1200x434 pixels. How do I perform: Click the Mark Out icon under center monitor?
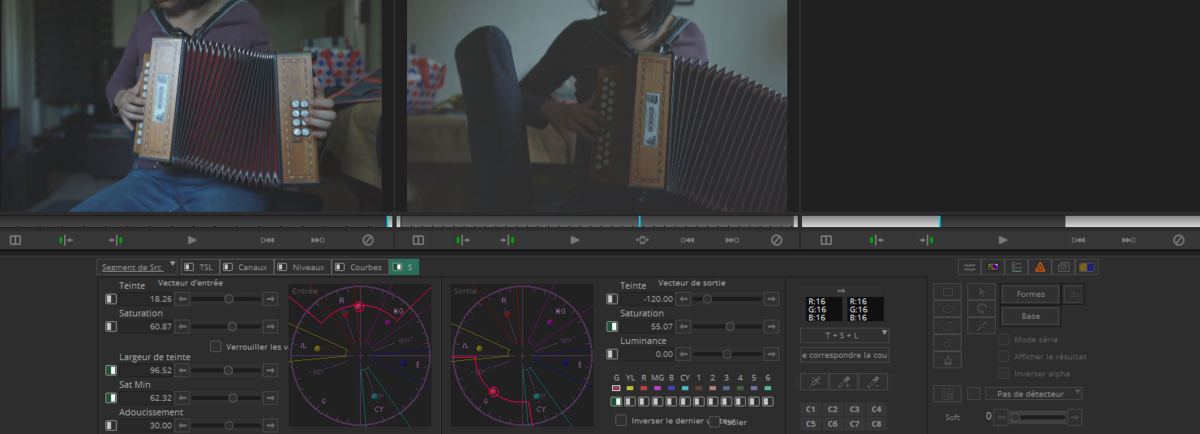tap(509, 240)
